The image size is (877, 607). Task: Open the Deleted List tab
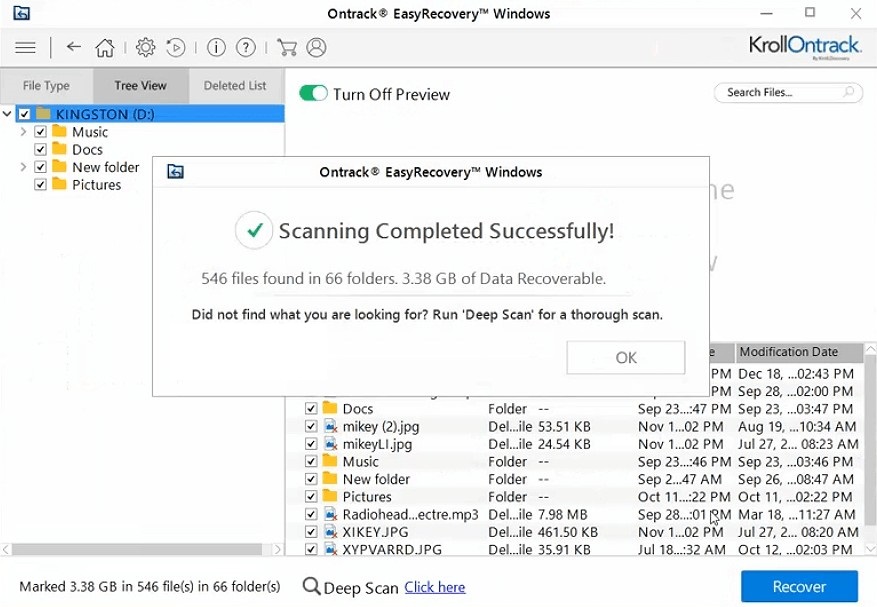pos(235,86)
